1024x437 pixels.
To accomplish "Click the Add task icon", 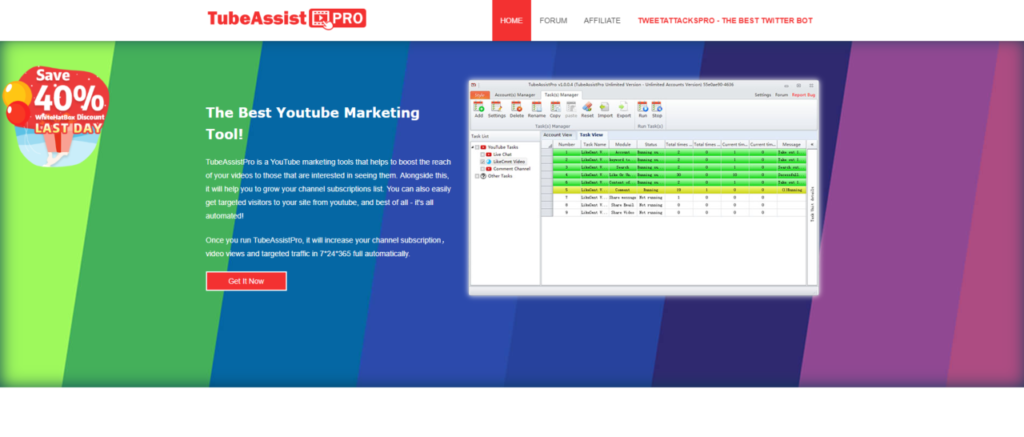I will click(479, 106).
